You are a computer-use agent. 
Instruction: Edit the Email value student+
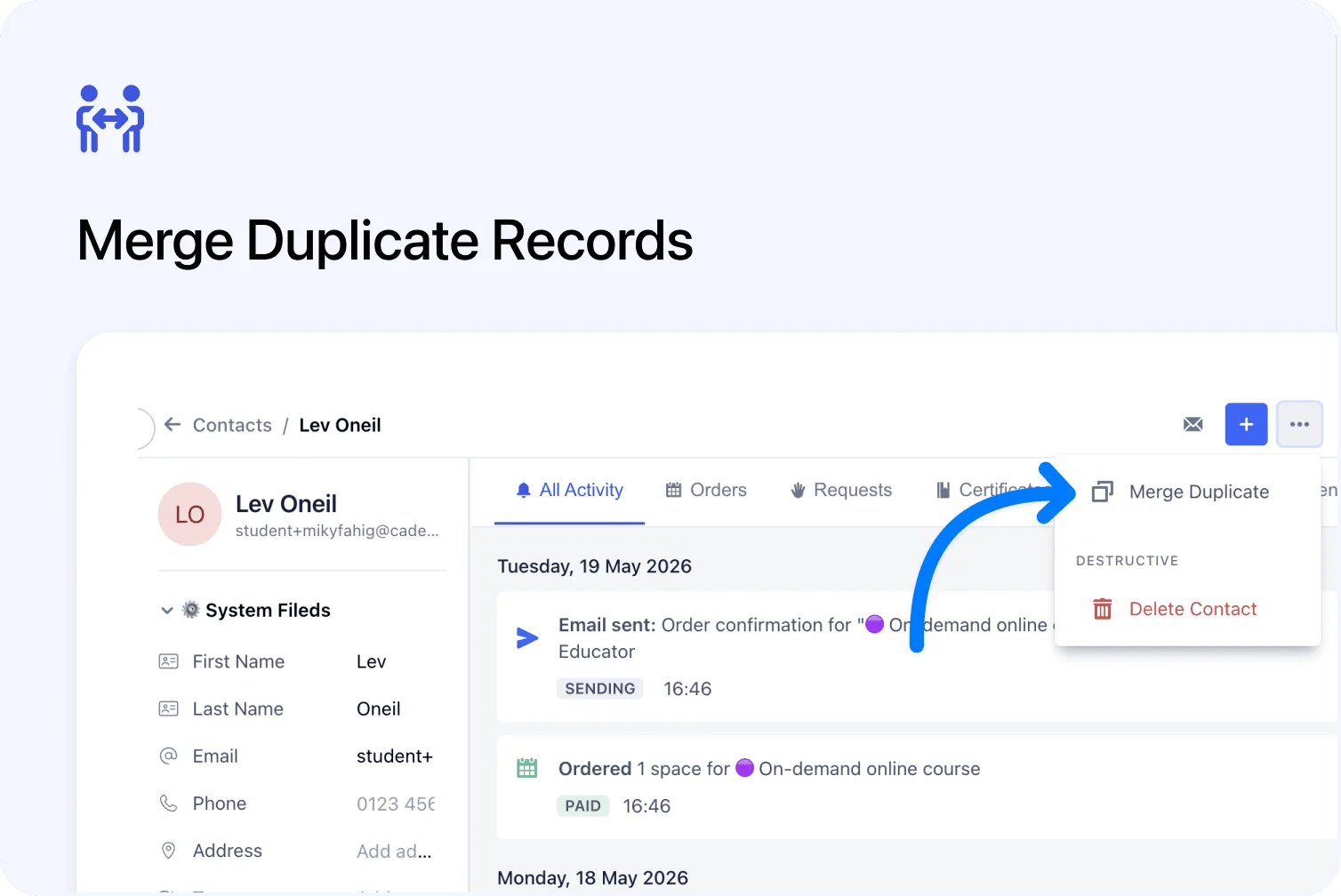point(394,756)
